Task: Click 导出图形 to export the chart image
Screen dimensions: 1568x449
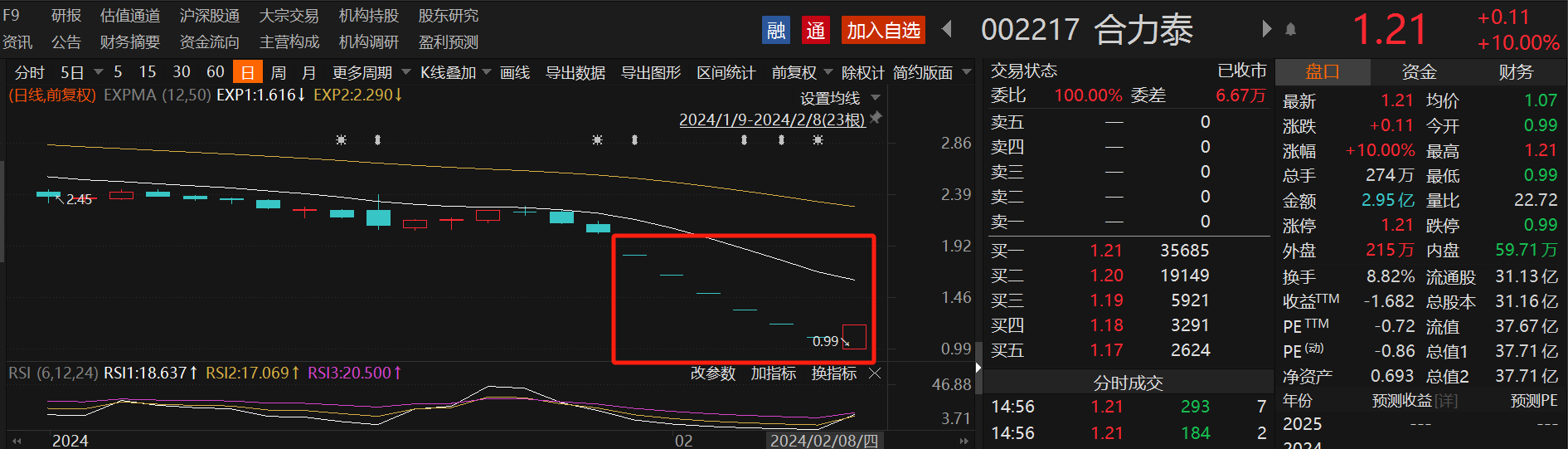Action: tap(651, 72)
